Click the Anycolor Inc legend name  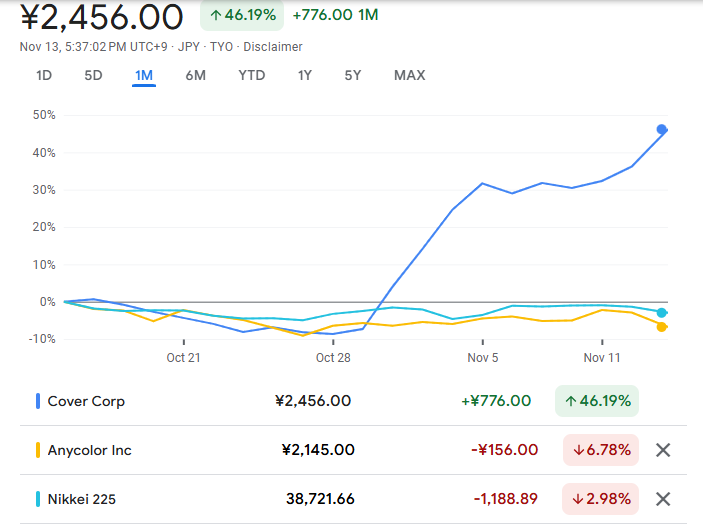(x=90, y=450)
